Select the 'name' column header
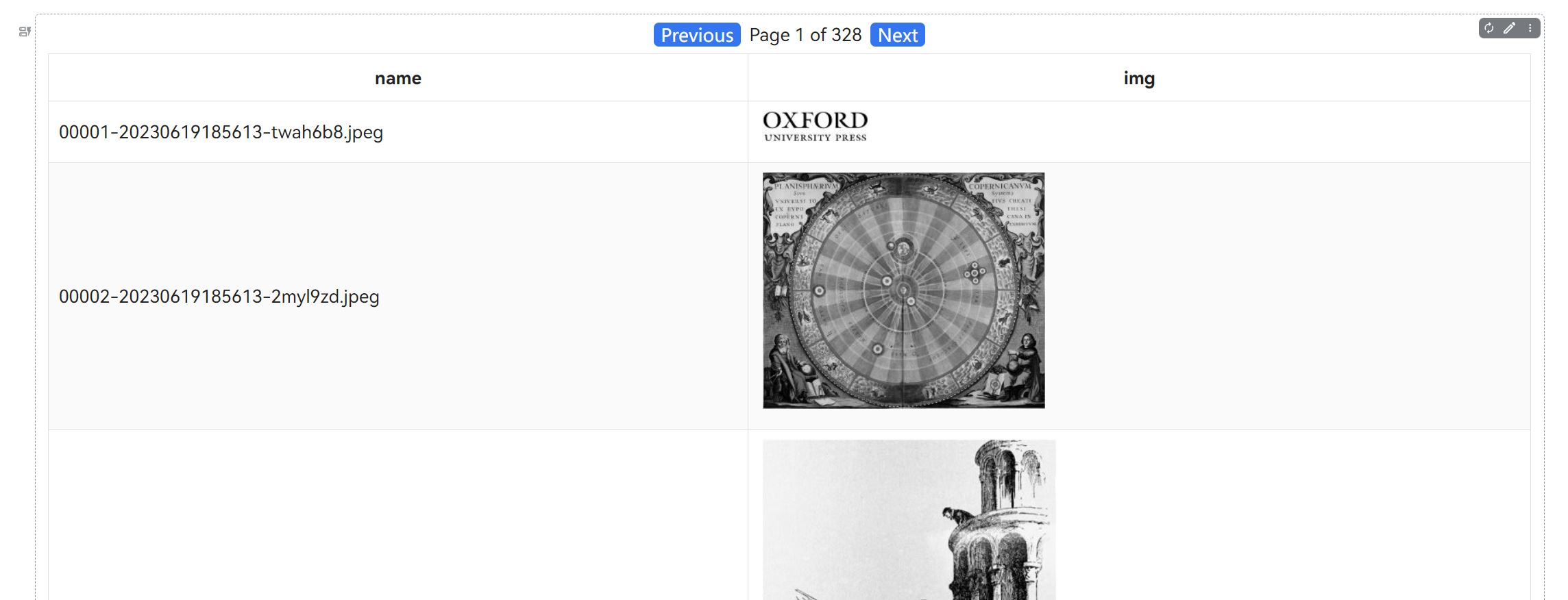The image size is (1568, 600). pos(398,78)
